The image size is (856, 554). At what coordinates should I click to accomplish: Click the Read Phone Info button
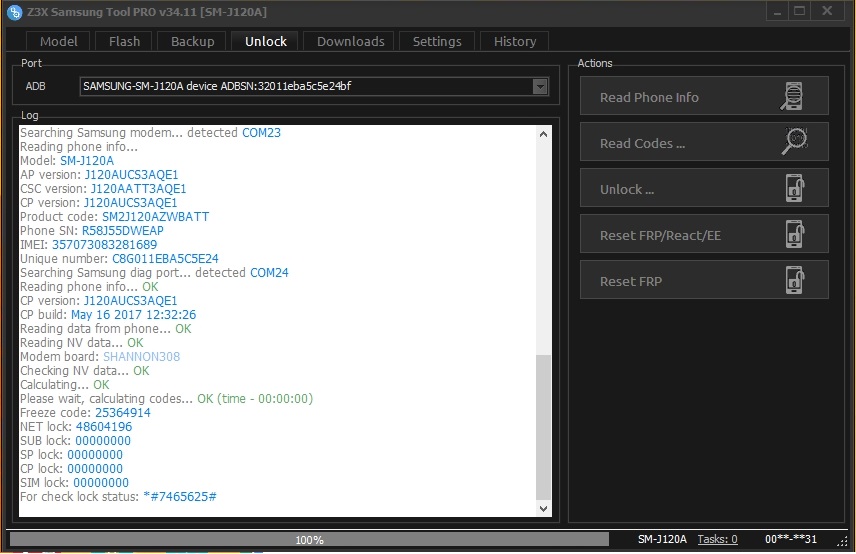[x=704, y=96]
